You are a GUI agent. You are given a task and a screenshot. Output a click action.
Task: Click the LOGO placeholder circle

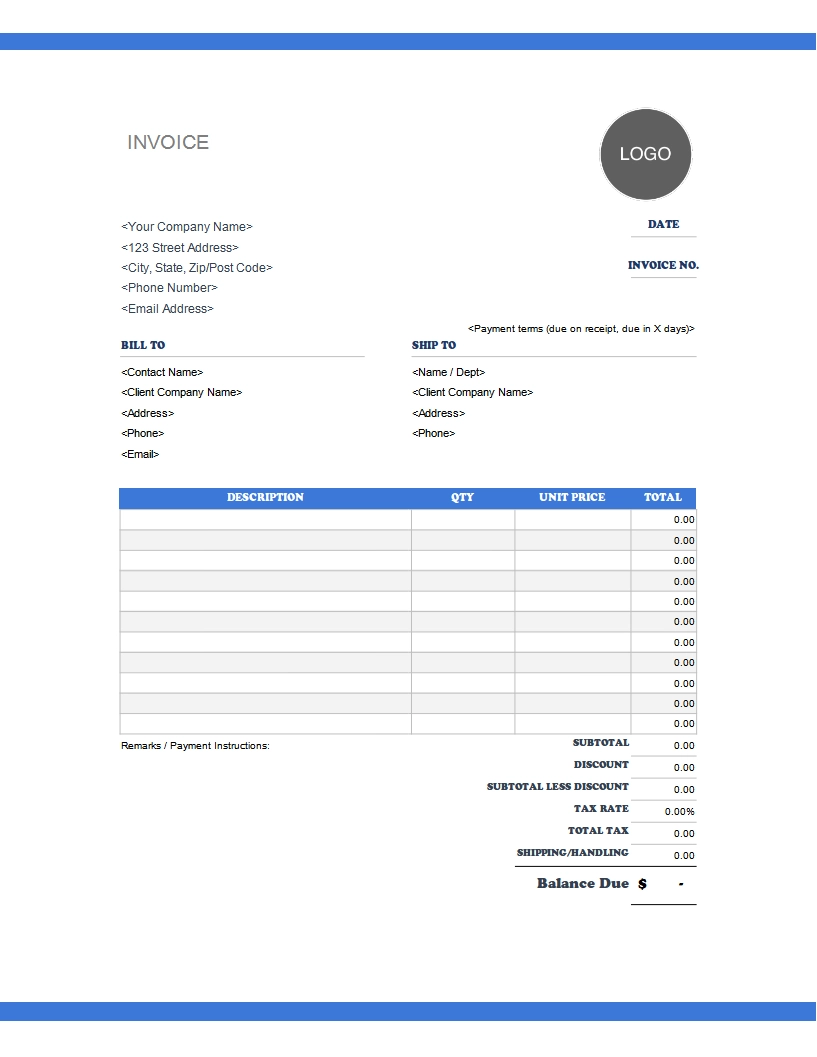(x=645, y=154)
